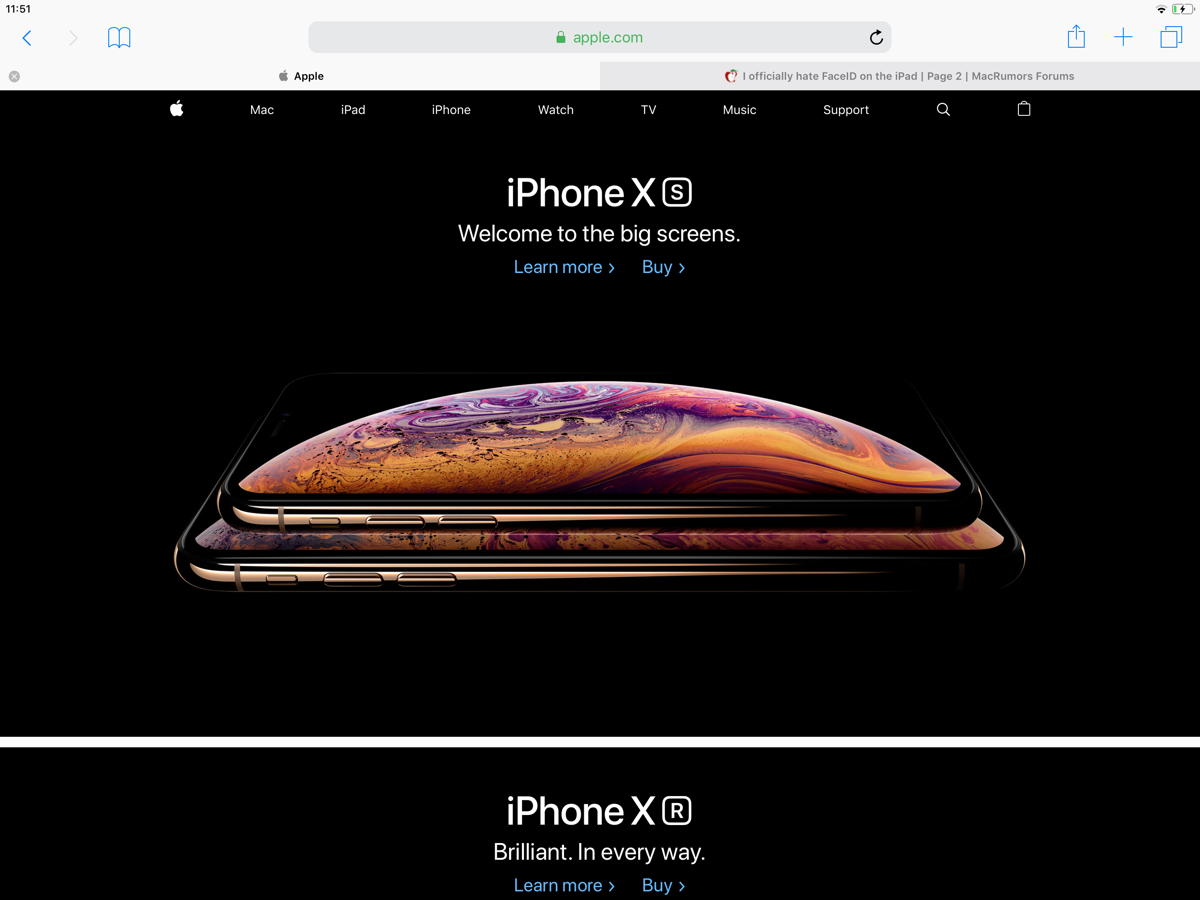
Task: Open the shopping bag icon
Action: click(1024, 109)
